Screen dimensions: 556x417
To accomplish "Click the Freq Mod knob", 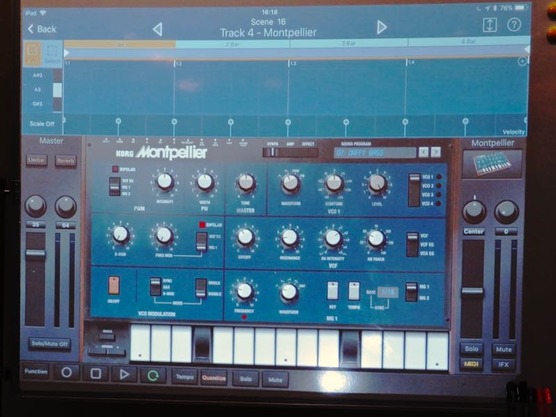I will coord(164,235).
